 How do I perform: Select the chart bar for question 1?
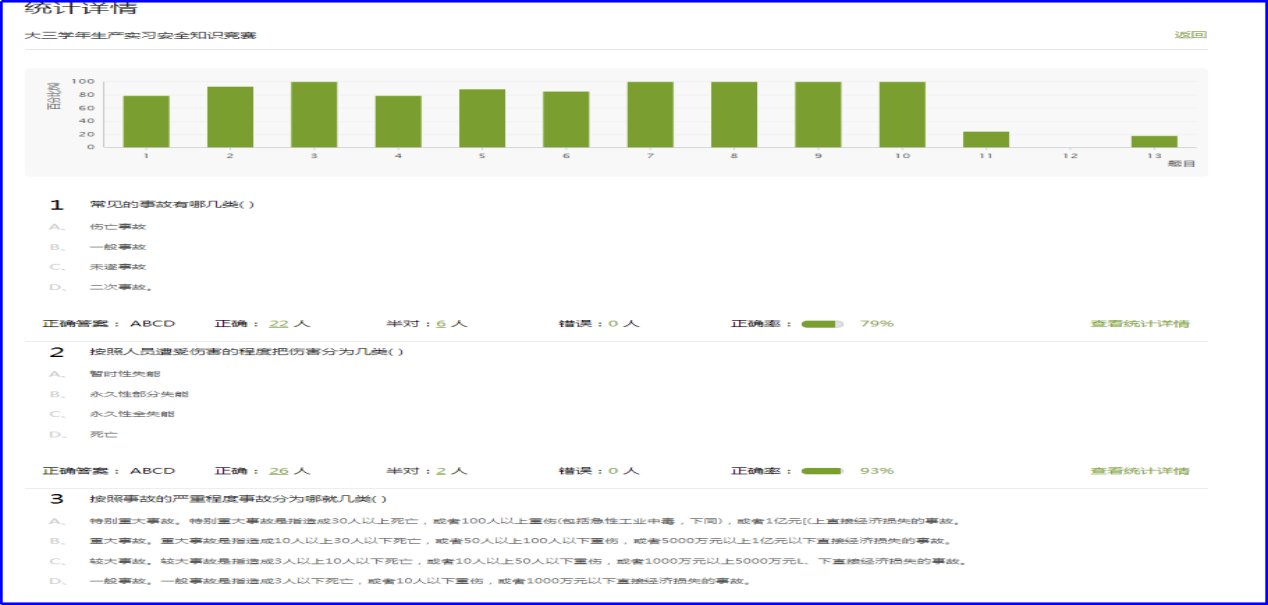[146, 121]
